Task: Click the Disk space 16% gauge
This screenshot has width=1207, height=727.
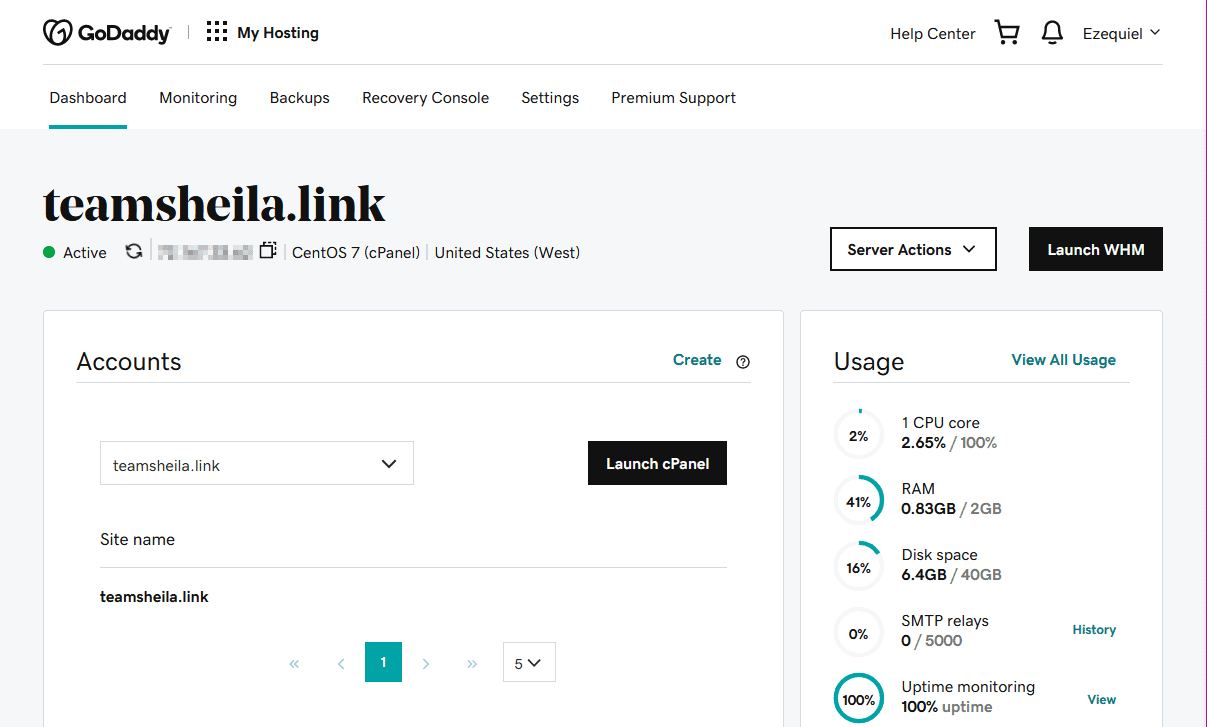Action: (859, 567)
